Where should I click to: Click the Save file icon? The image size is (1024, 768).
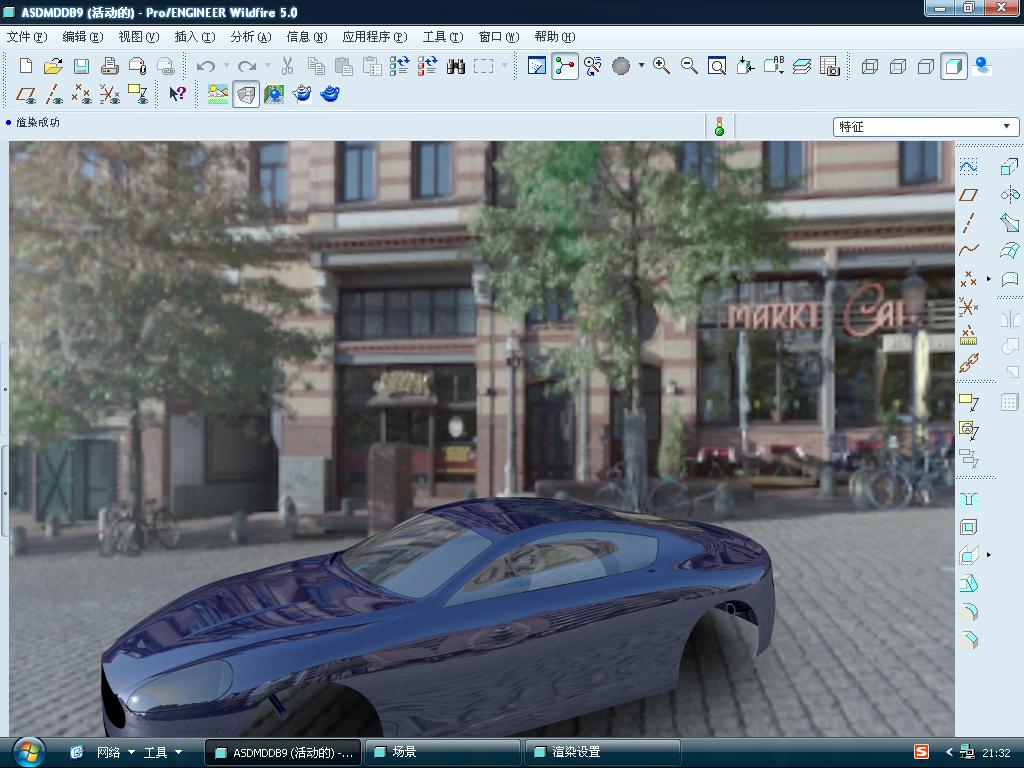81,66
